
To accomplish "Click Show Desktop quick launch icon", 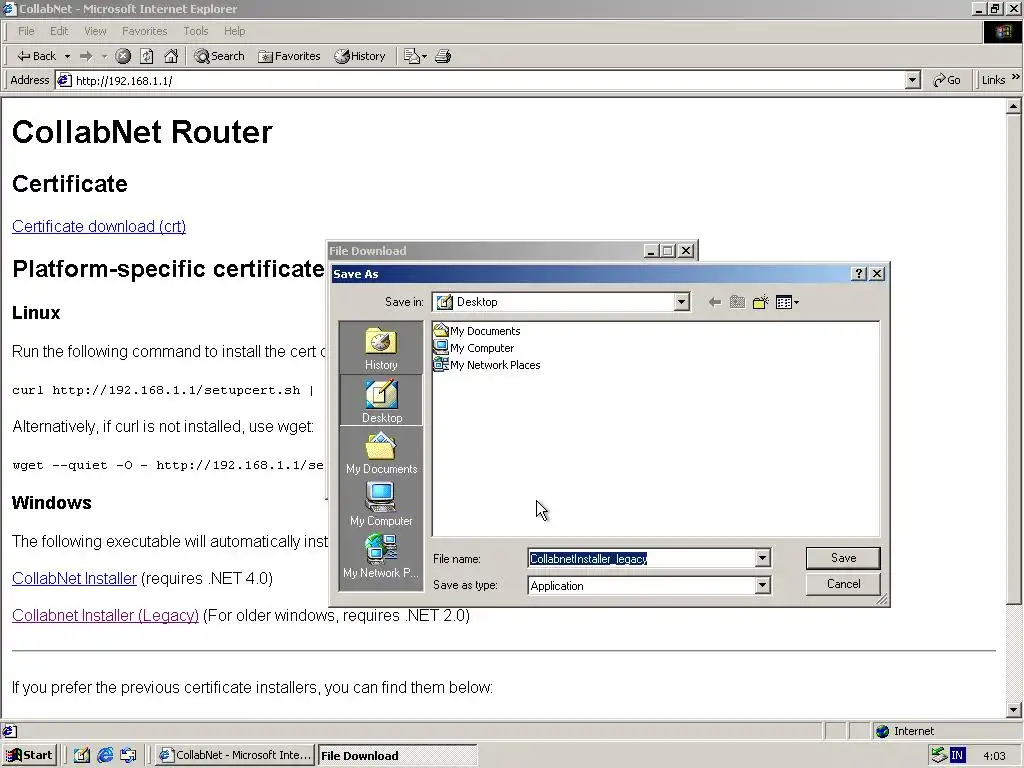I will point(82,756).
